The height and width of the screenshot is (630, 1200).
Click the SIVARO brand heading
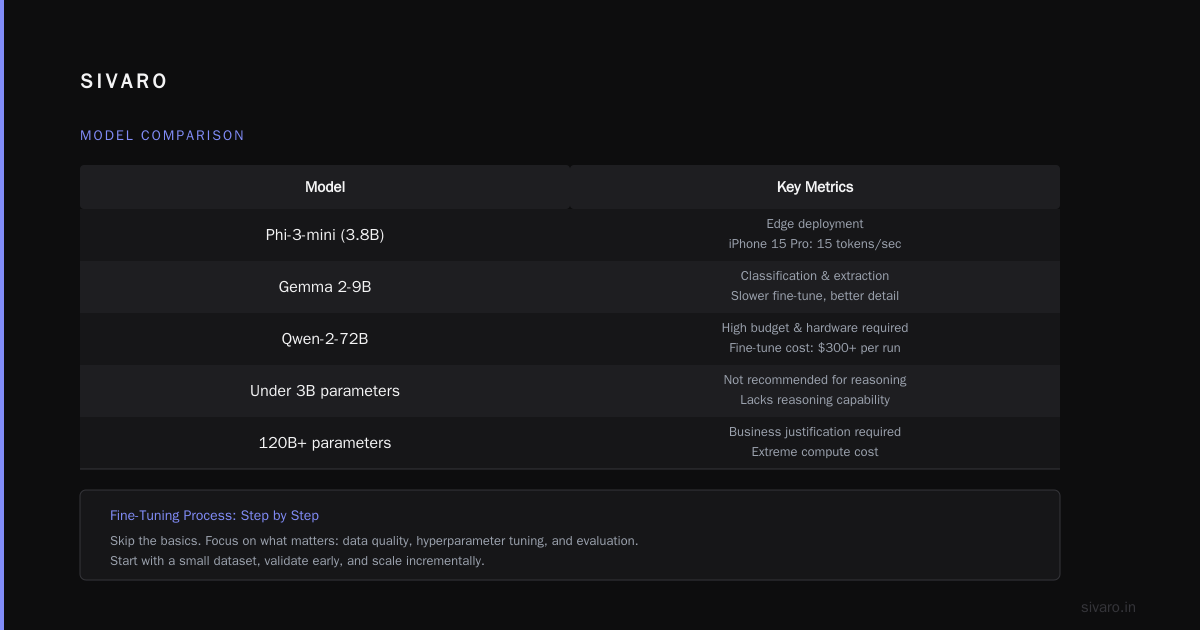[124, 82]
